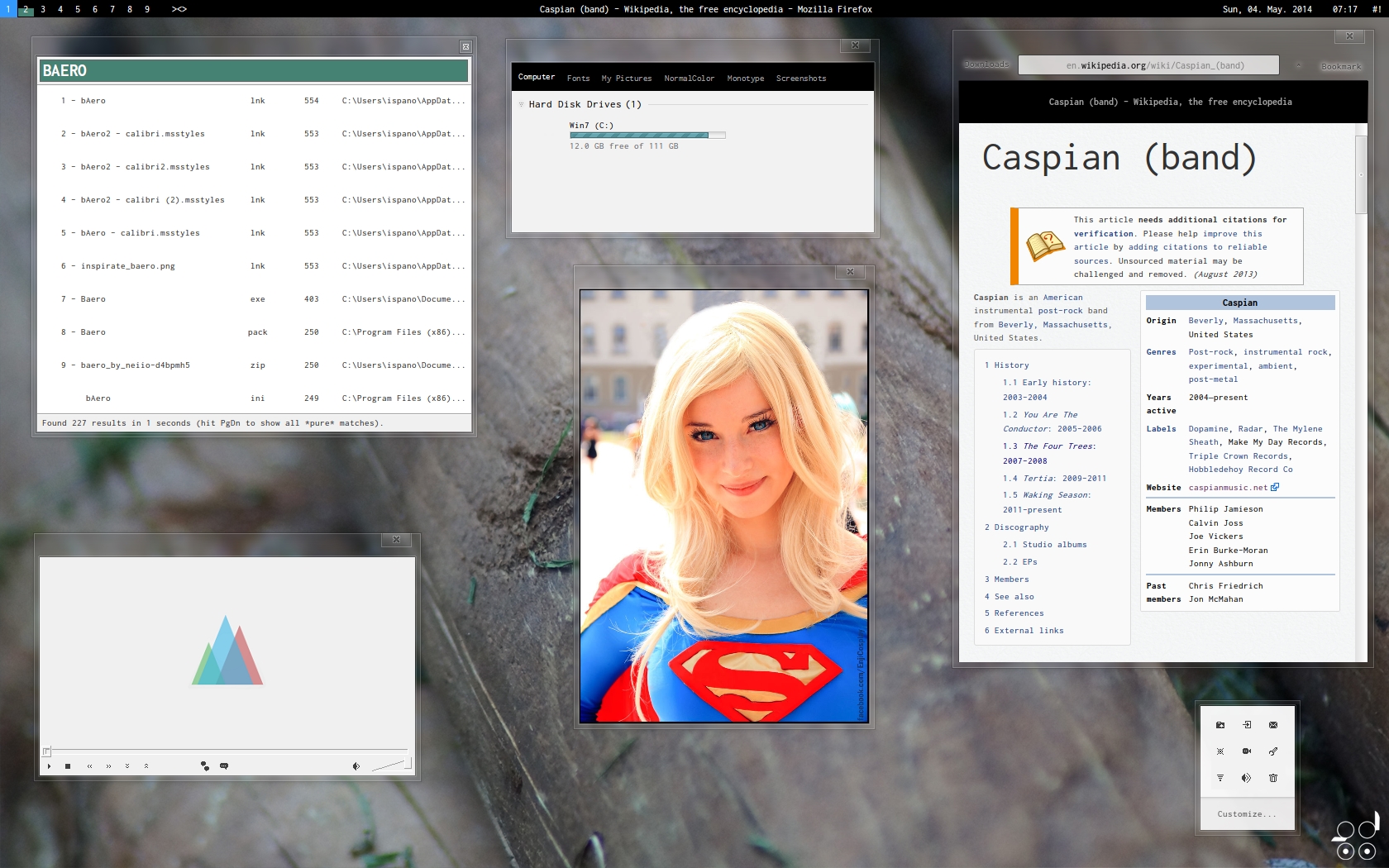Click the fast-forward double-right-arrow control
The image size is (1389, 868).
[108, 766]
